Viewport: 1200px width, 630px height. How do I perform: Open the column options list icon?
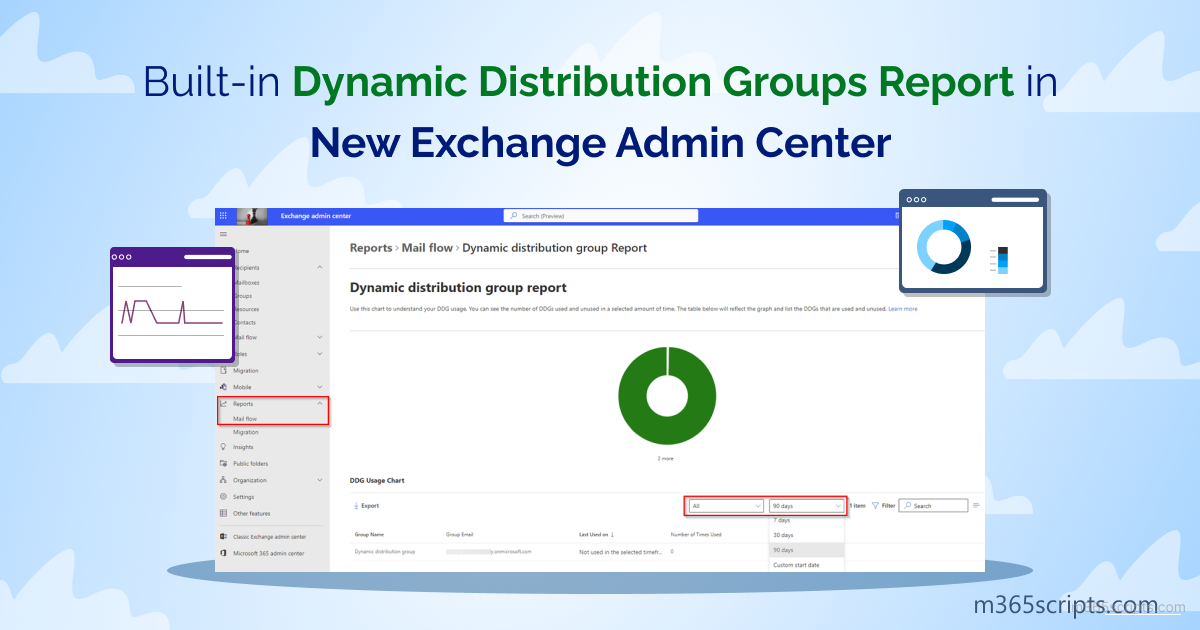pyautogui.click(x=976, y=505)
